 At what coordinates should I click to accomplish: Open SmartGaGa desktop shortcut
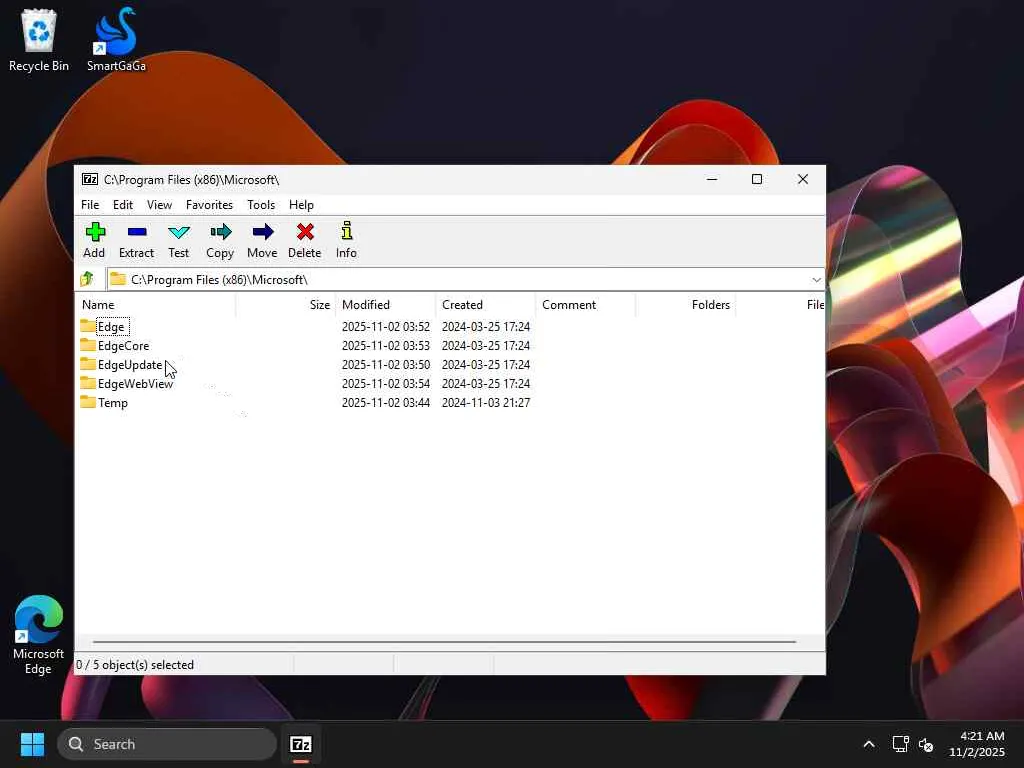[x=116, y=40]
